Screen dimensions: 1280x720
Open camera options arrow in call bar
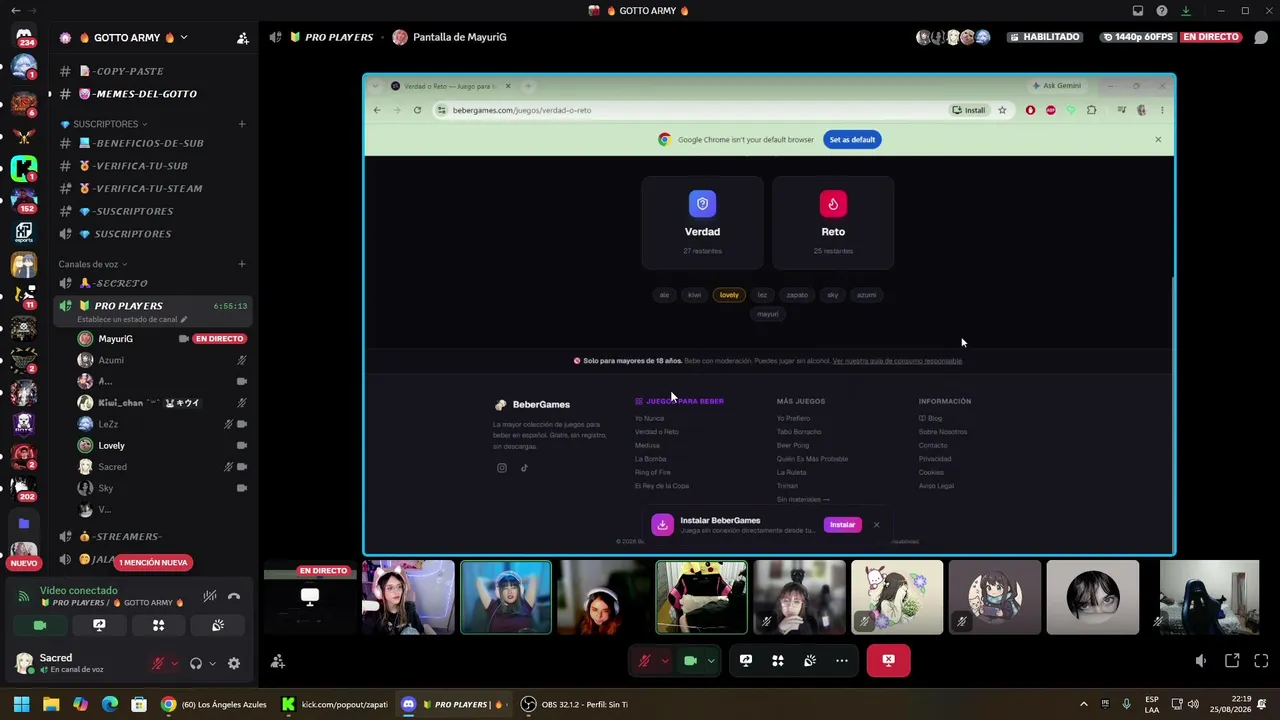pyautogui.click(x=711, y=661)
